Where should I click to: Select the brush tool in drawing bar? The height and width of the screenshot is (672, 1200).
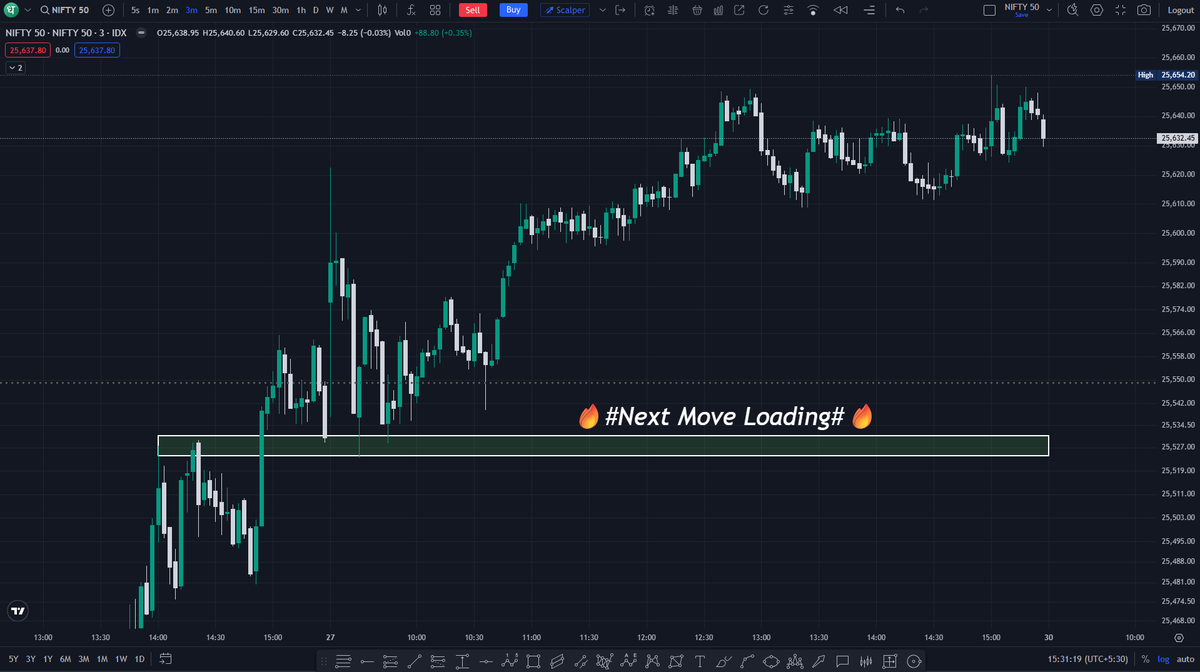(724, 661)
